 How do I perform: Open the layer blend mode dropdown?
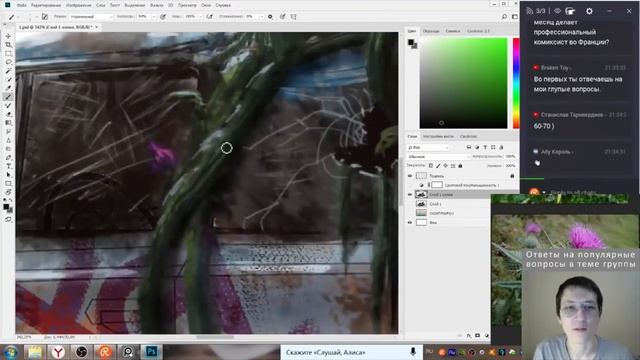(x=438, y=157)
